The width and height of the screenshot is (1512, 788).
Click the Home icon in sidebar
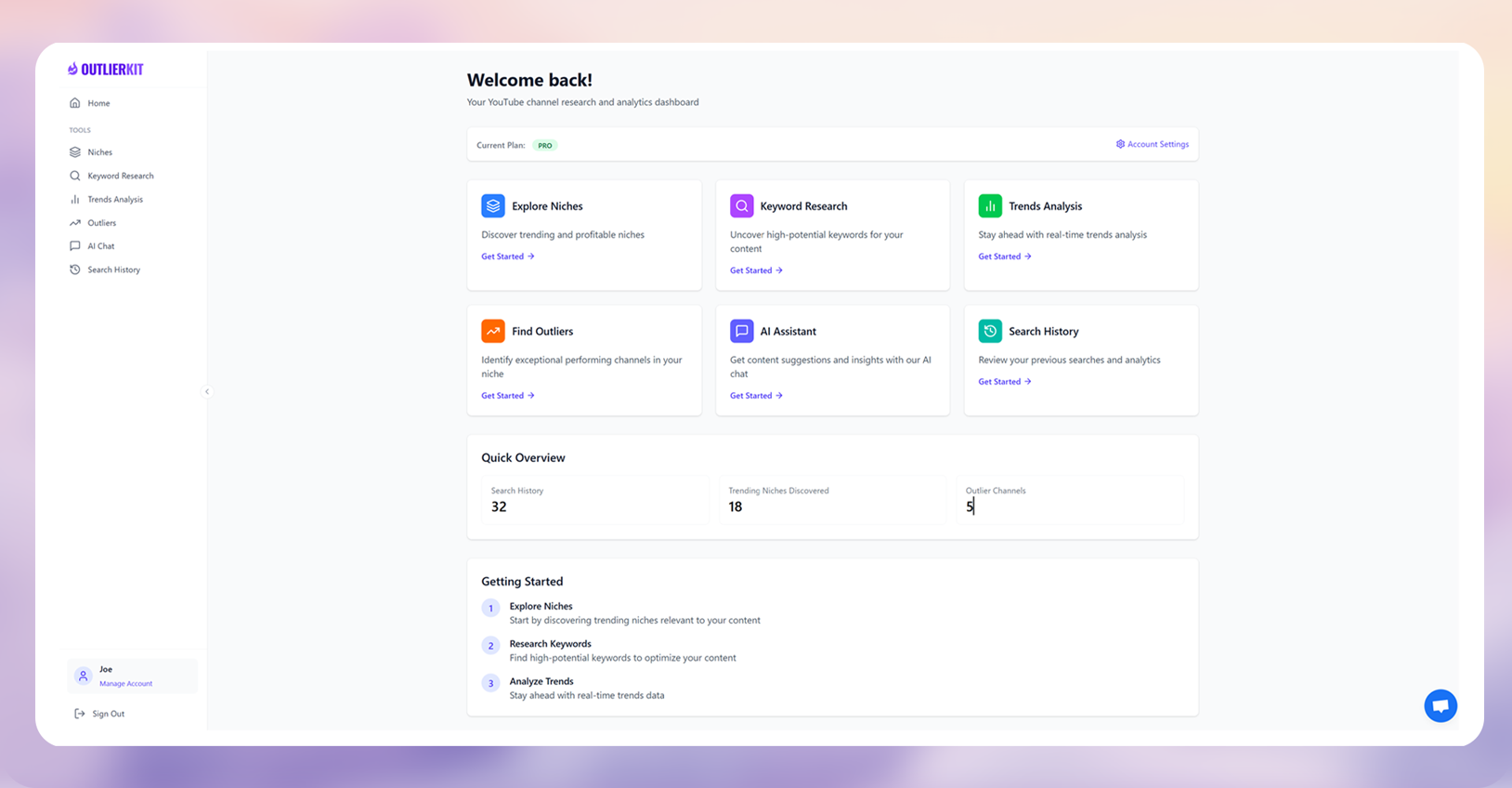75,103
